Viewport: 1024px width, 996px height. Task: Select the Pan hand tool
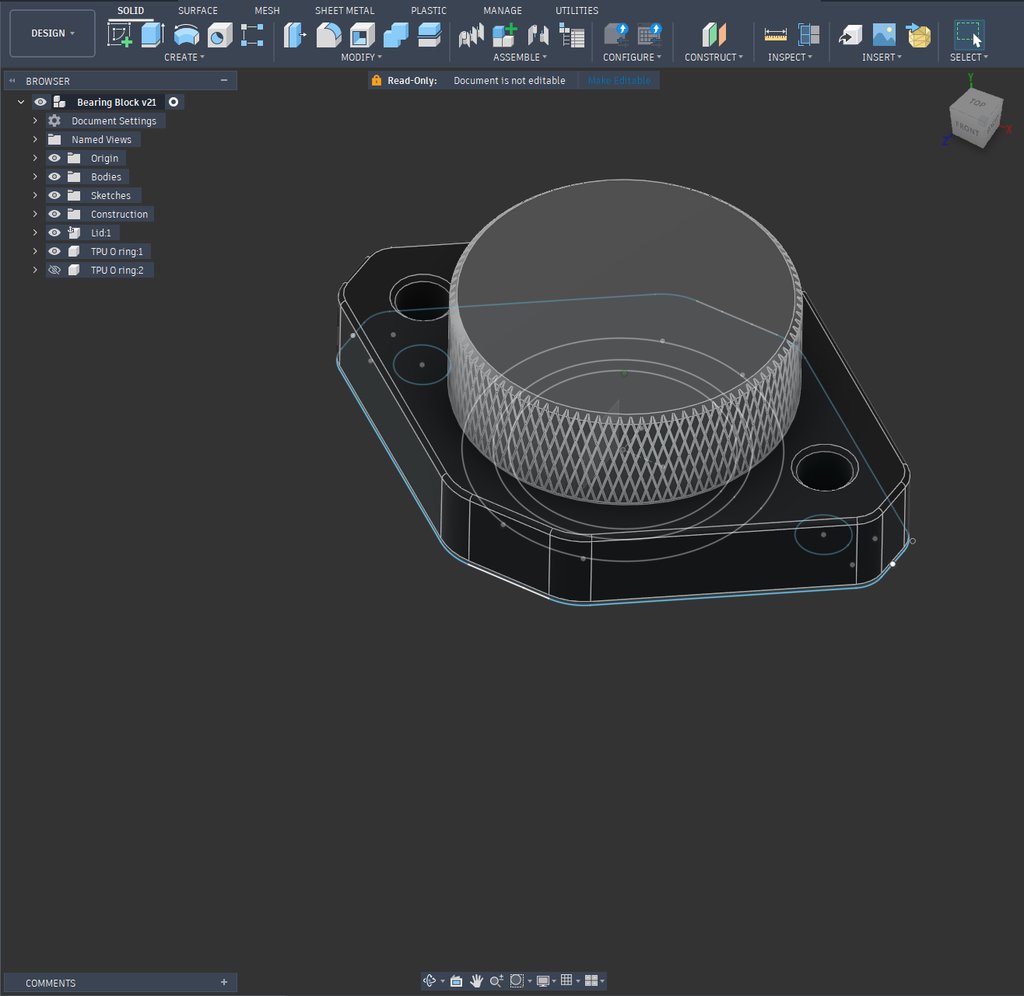pos(477,981)
